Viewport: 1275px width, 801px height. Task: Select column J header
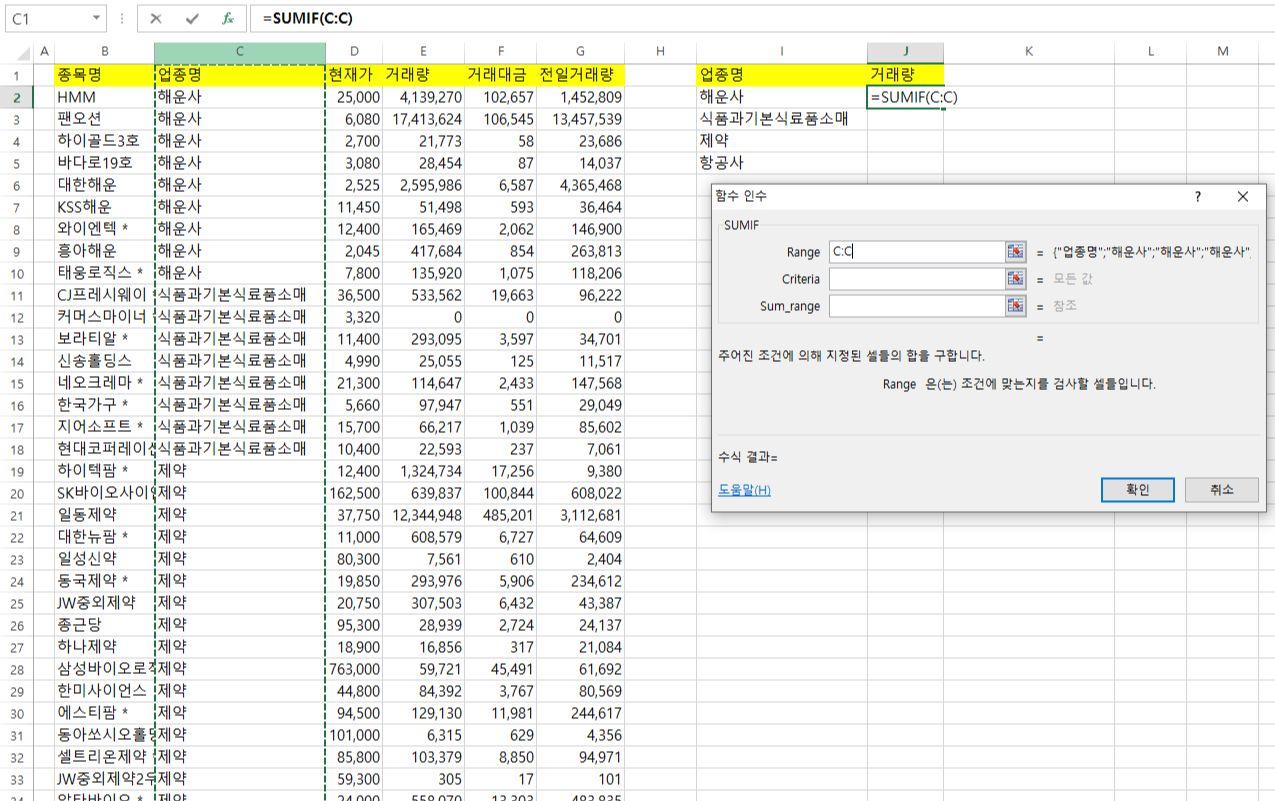click(x=905, y=52)
